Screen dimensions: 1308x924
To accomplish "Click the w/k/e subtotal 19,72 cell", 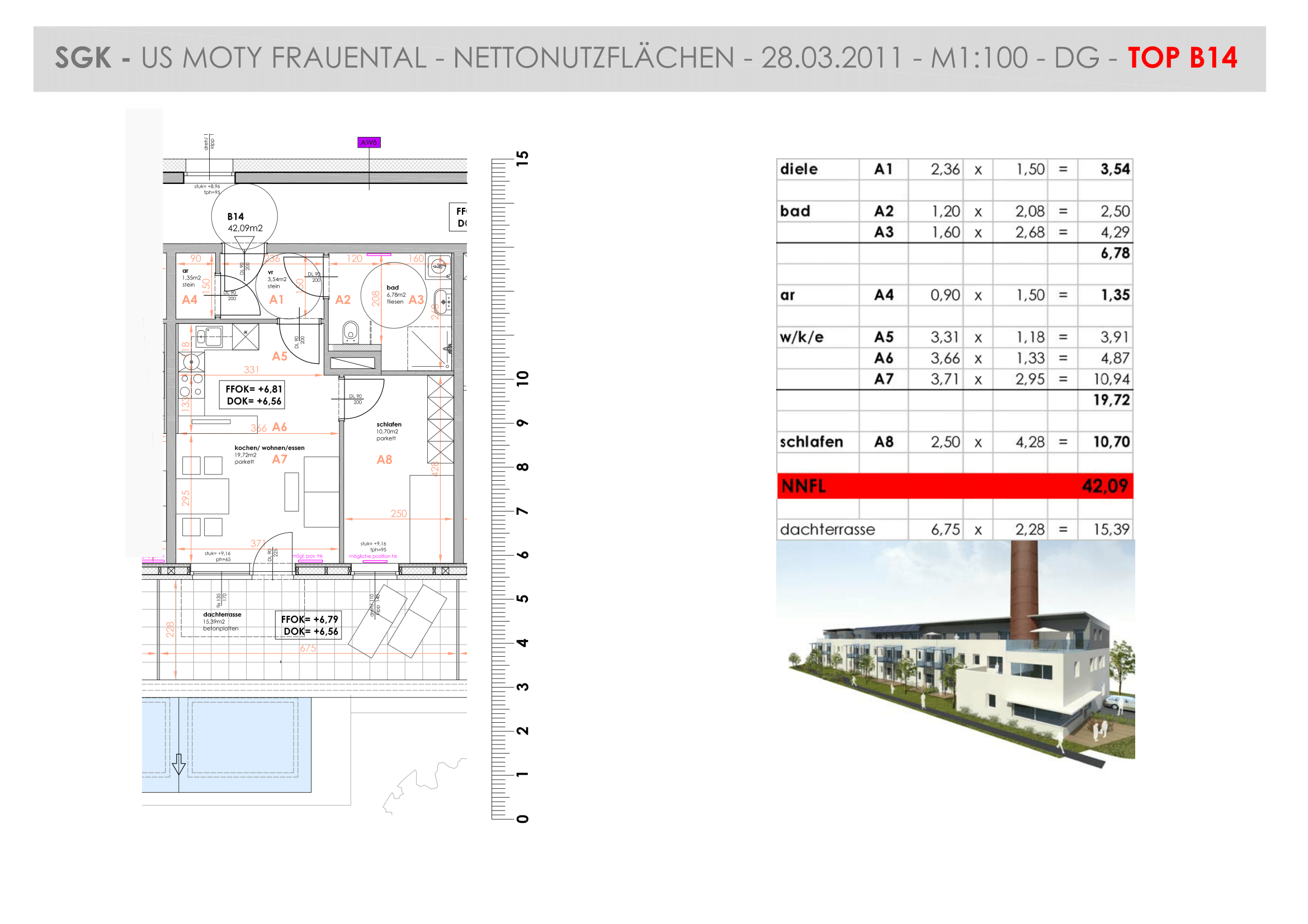I will (x=1111, y=400).
